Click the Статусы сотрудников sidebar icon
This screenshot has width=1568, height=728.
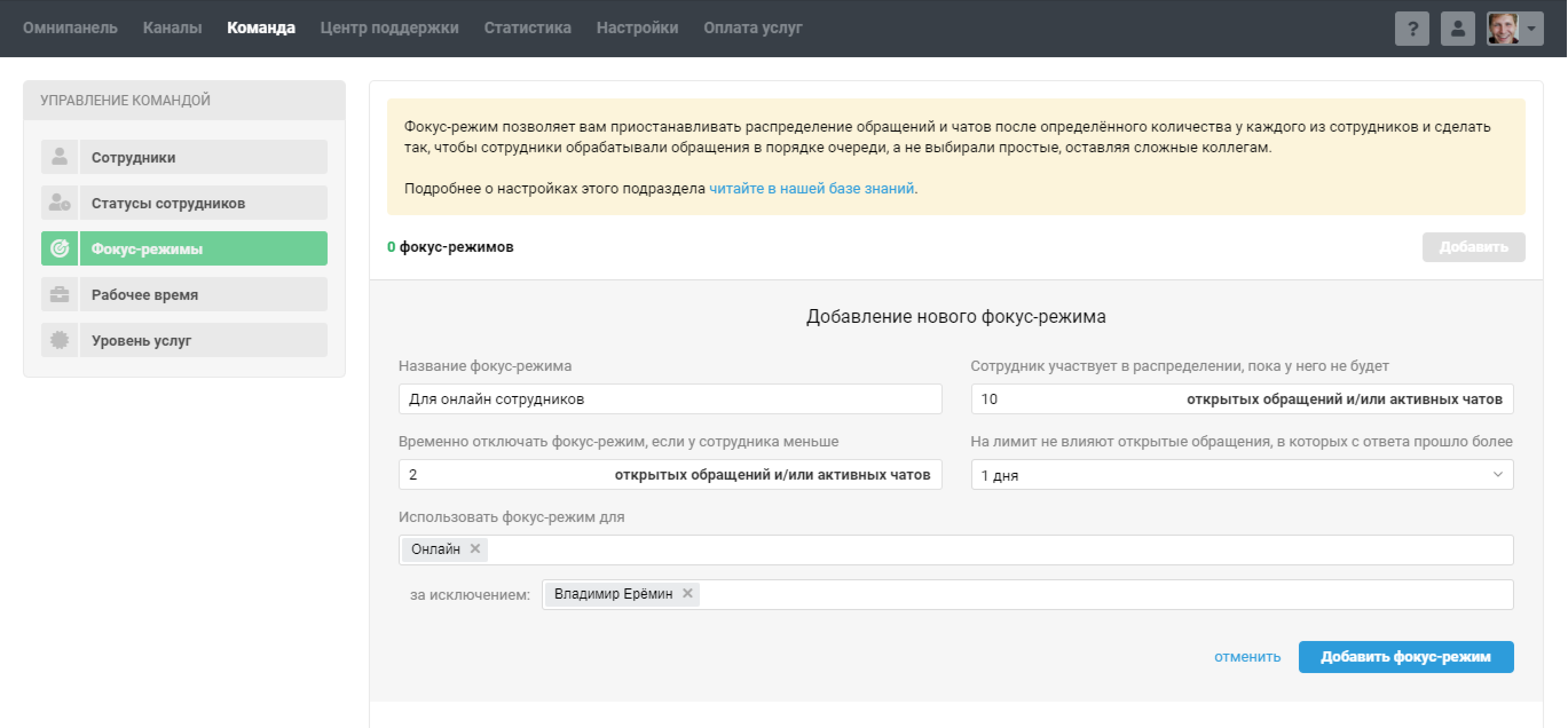(60, 203)
